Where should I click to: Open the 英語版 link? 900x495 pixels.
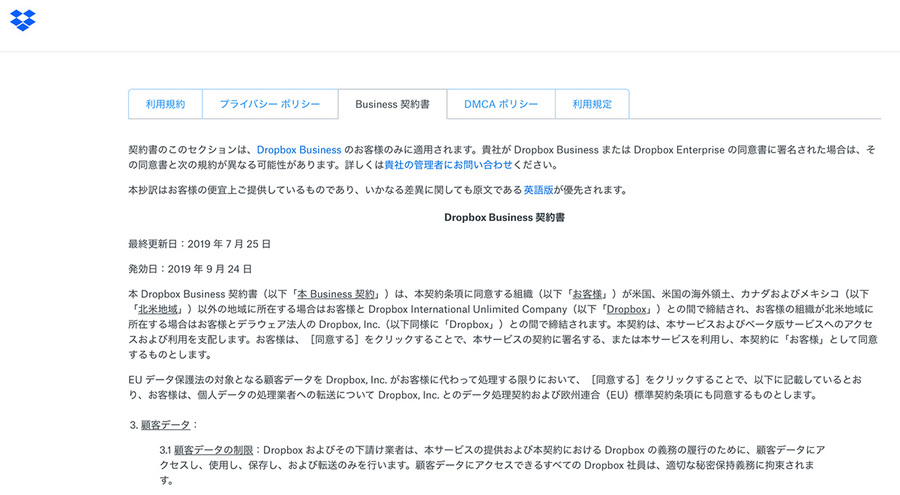pyautogui.click(x=540, y=190)
